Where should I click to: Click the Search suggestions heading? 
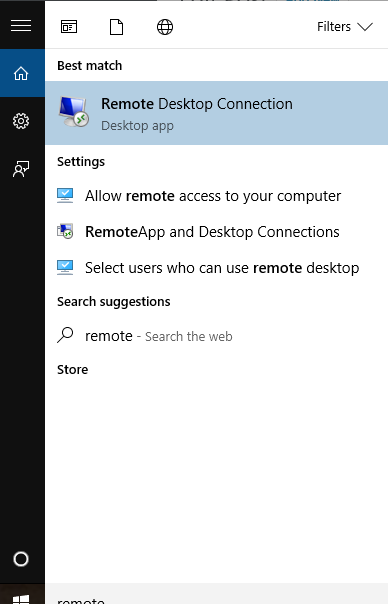114,302
